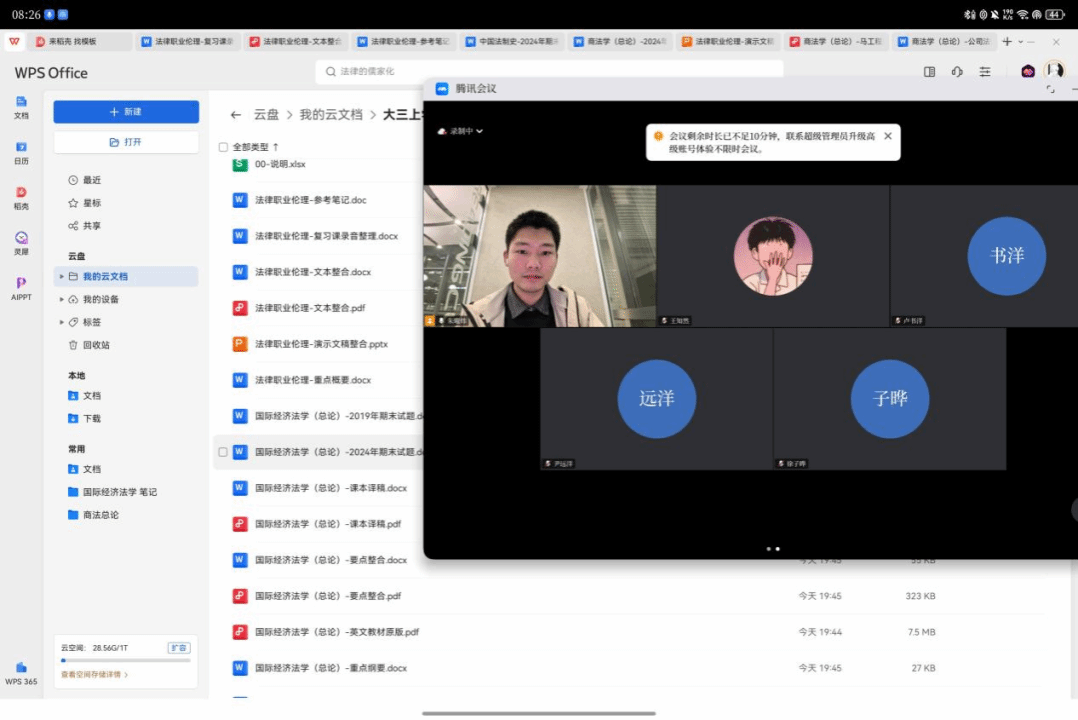Open the 日历 calendar icon in the rail
Viewport: 1078px width, 720px height.
(x=21, y=153)
